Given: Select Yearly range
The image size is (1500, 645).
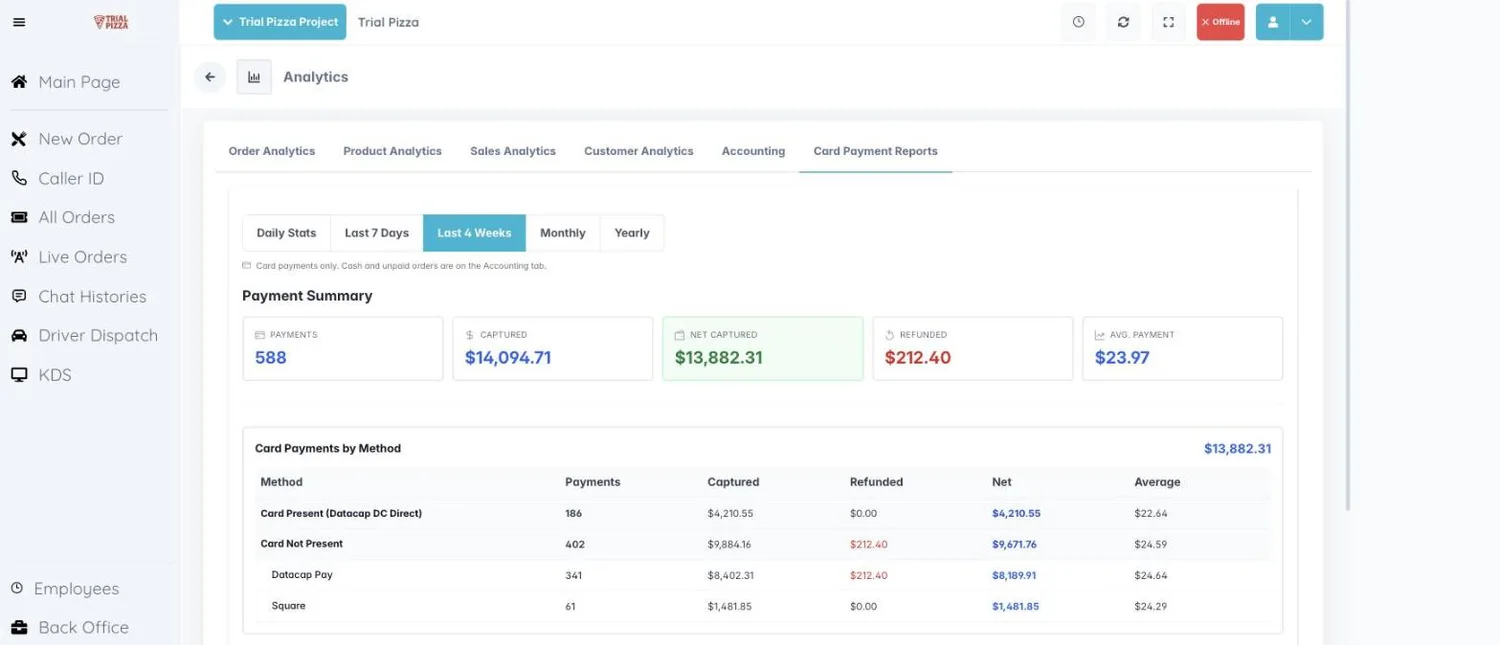Looking at the screenshot, I should coord(632,233).
